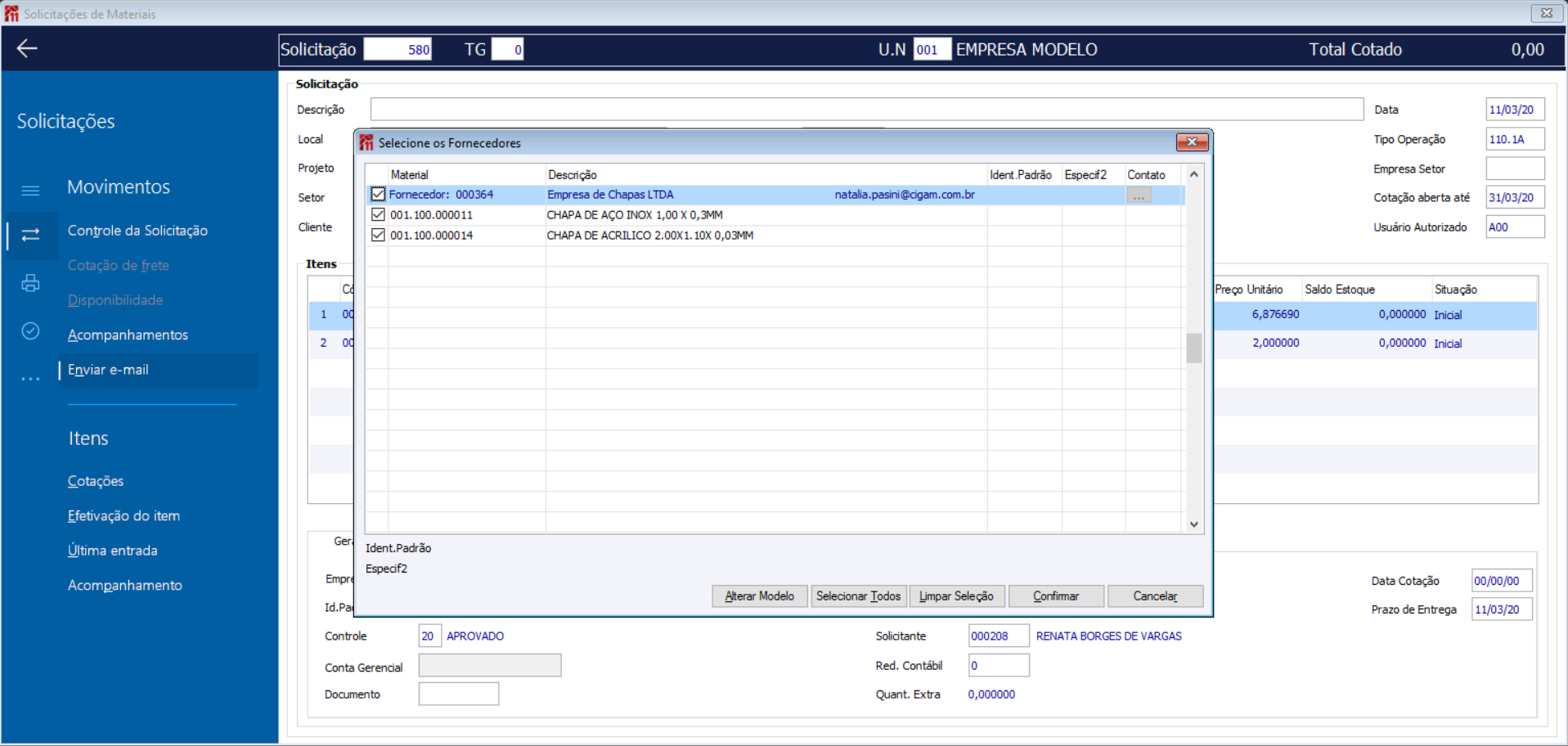This screenshot has height=746, width=1568.
Task: Click the app icon in dialog title bar
Action: point(366,142)
